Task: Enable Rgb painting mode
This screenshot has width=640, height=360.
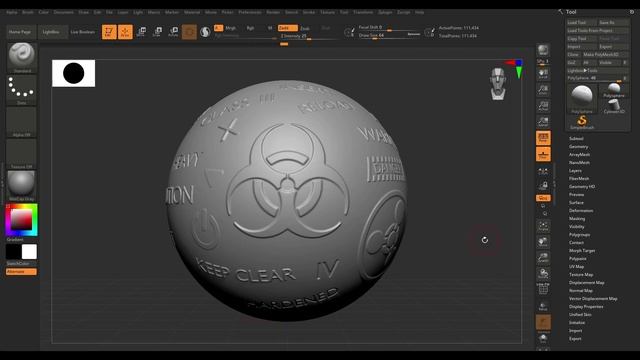Action: click(x=250, y=28)
